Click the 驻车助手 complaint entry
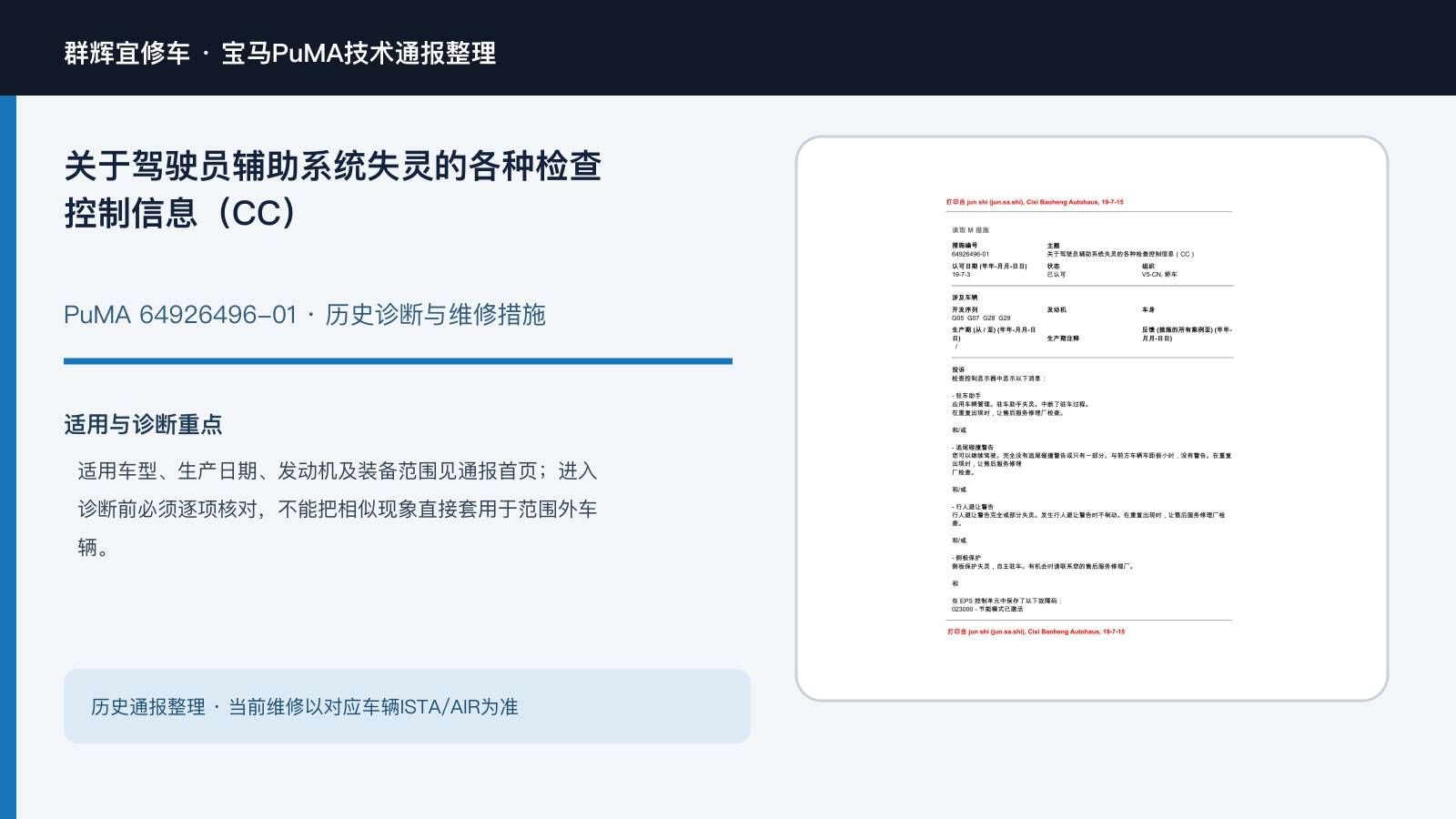1456x819 pixels. 1020,404
